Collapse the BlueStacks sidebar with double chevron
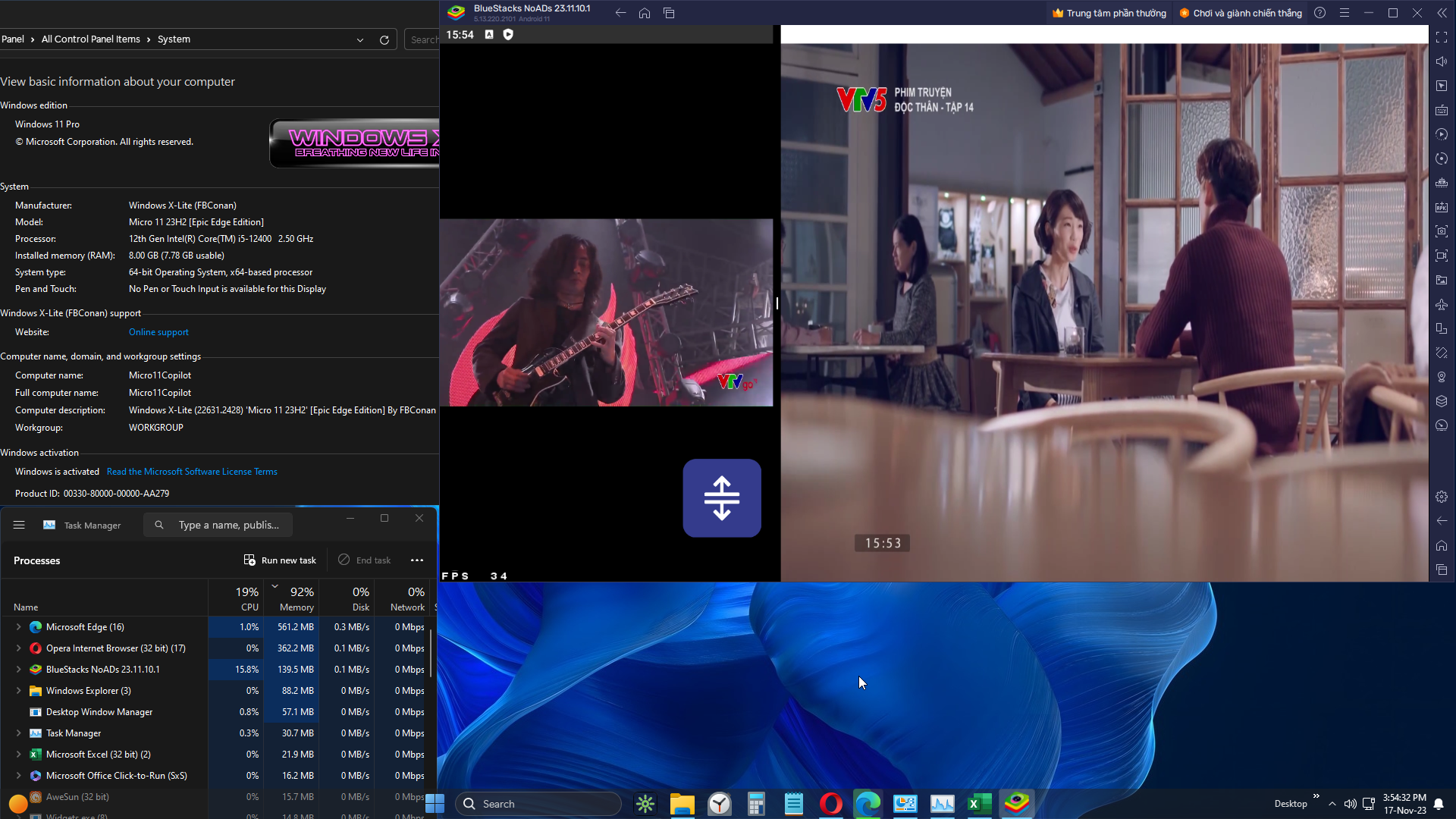The width and height of the screenshot is (1456, 819). [x=1442, y=13]
